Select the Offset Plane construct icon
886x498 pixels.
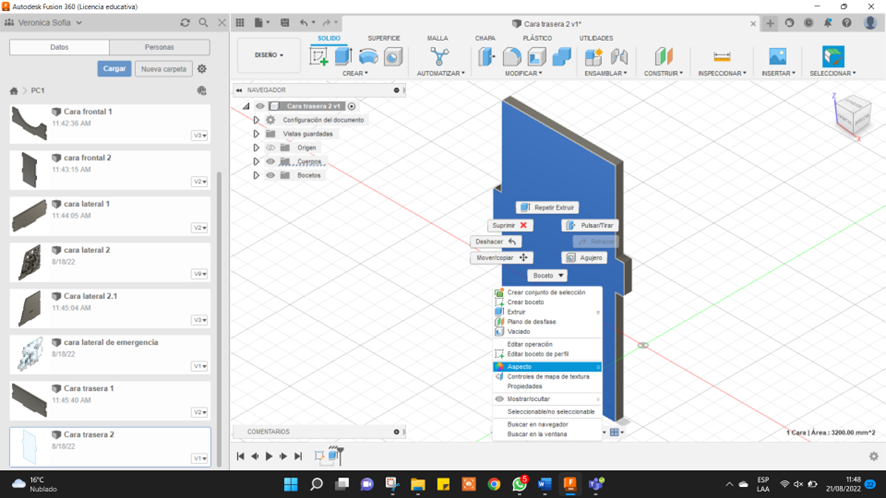[x=664, y=57]
